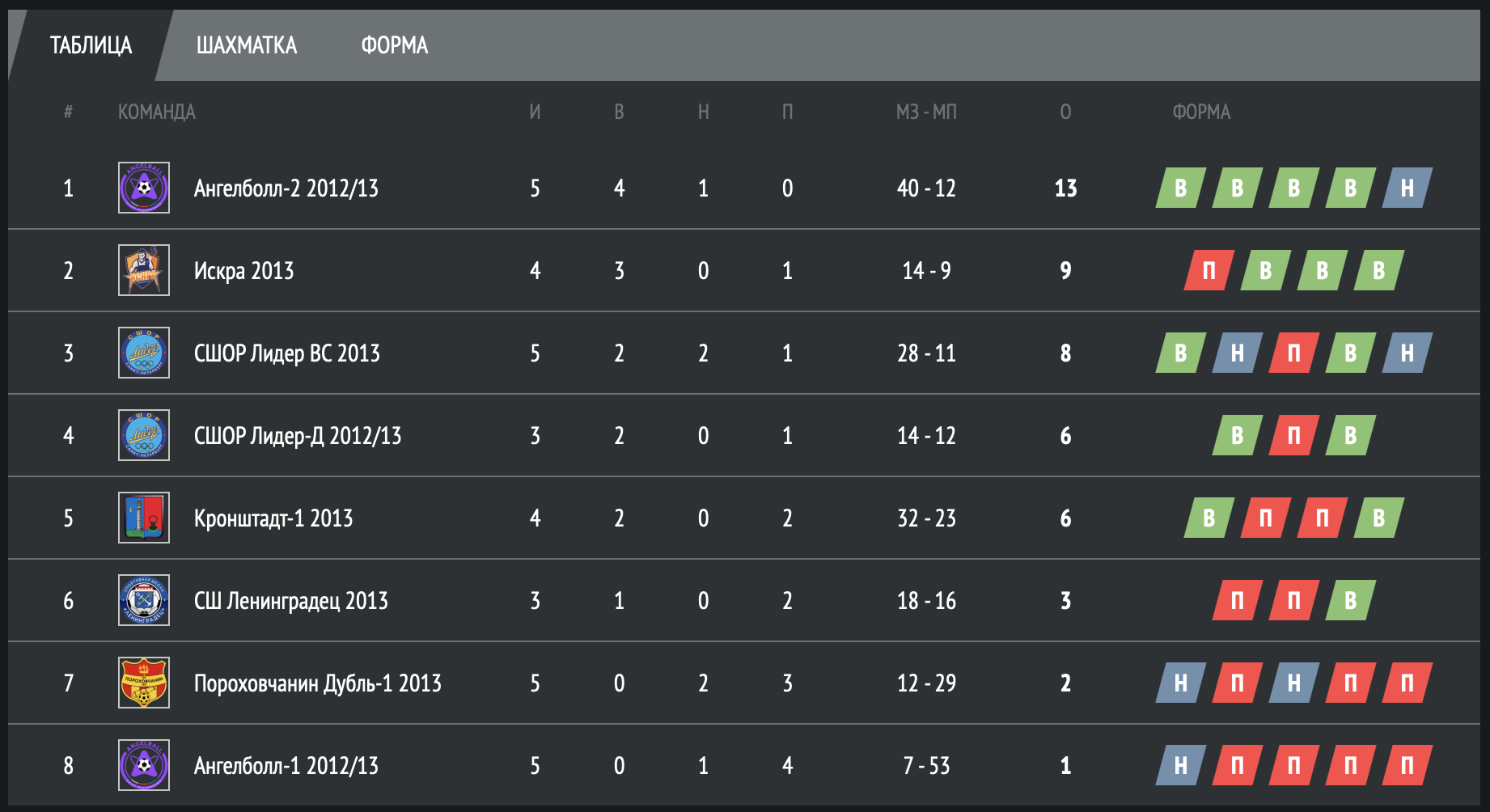This screenshot has width=1490, height=812.
Task: Switch to the ШАХМАТКА tab
Action: click(x=247, y=45)
